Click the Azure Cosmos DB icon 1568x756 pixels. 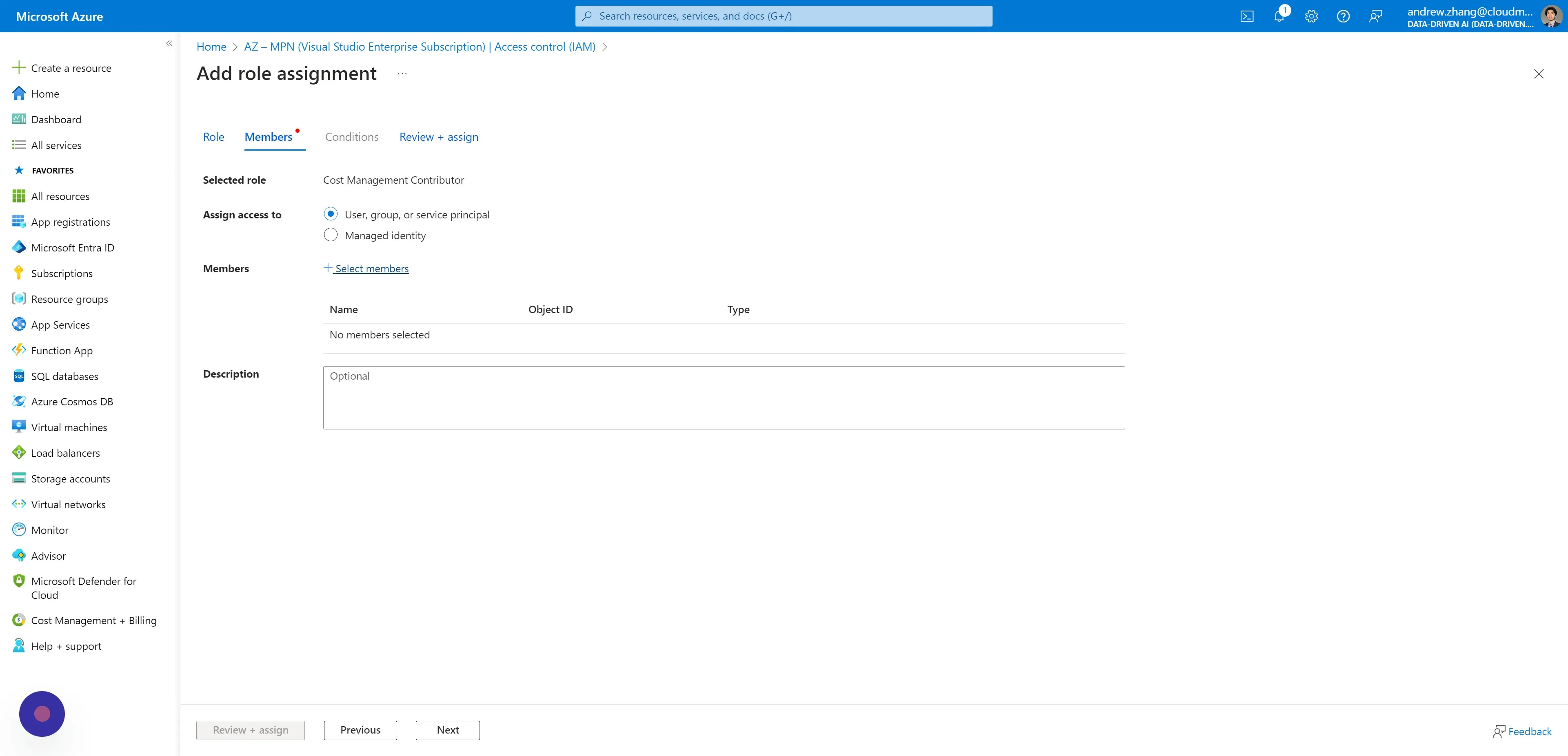pos(19,401)
